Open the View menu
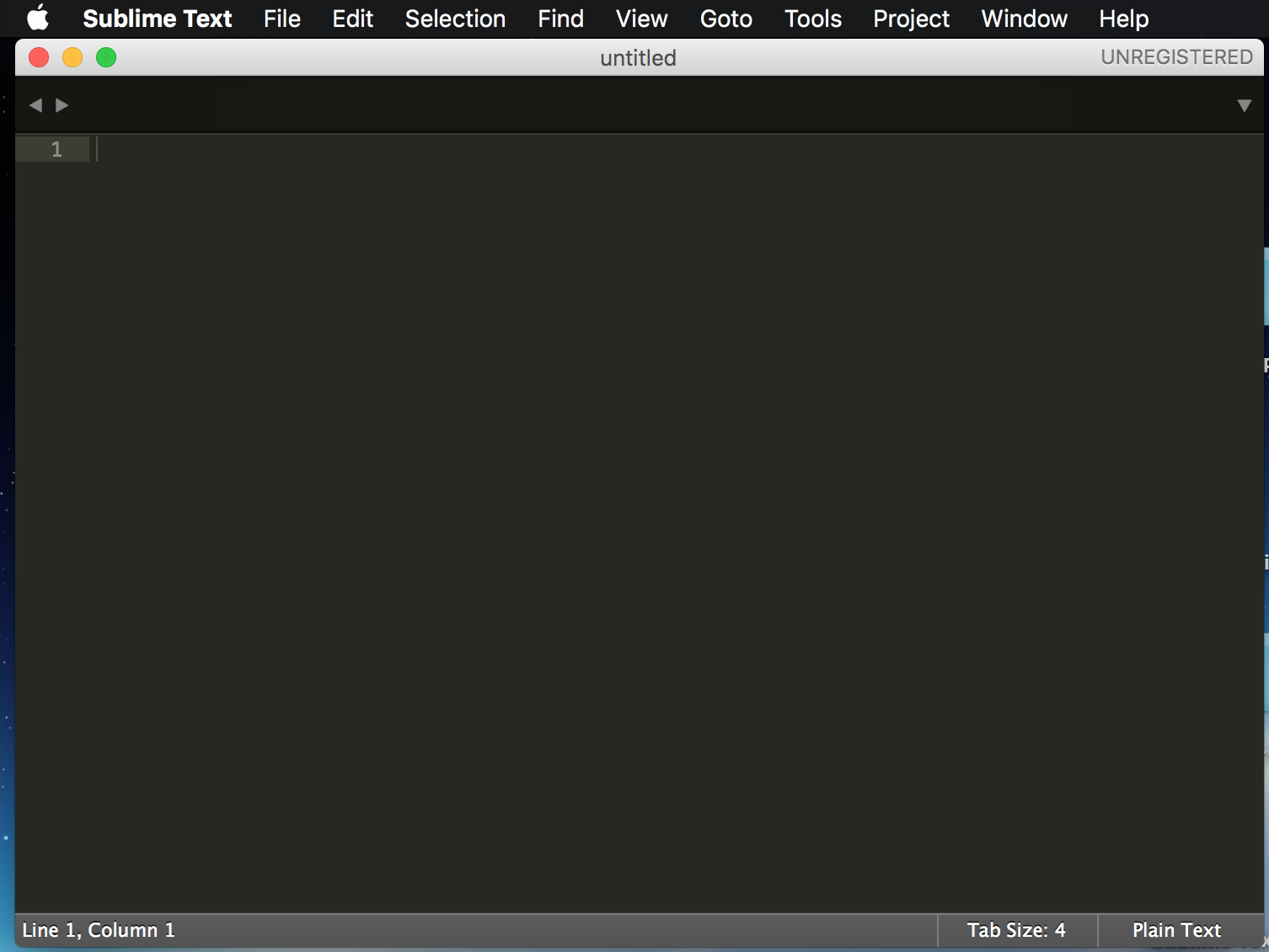 (642, 19)
